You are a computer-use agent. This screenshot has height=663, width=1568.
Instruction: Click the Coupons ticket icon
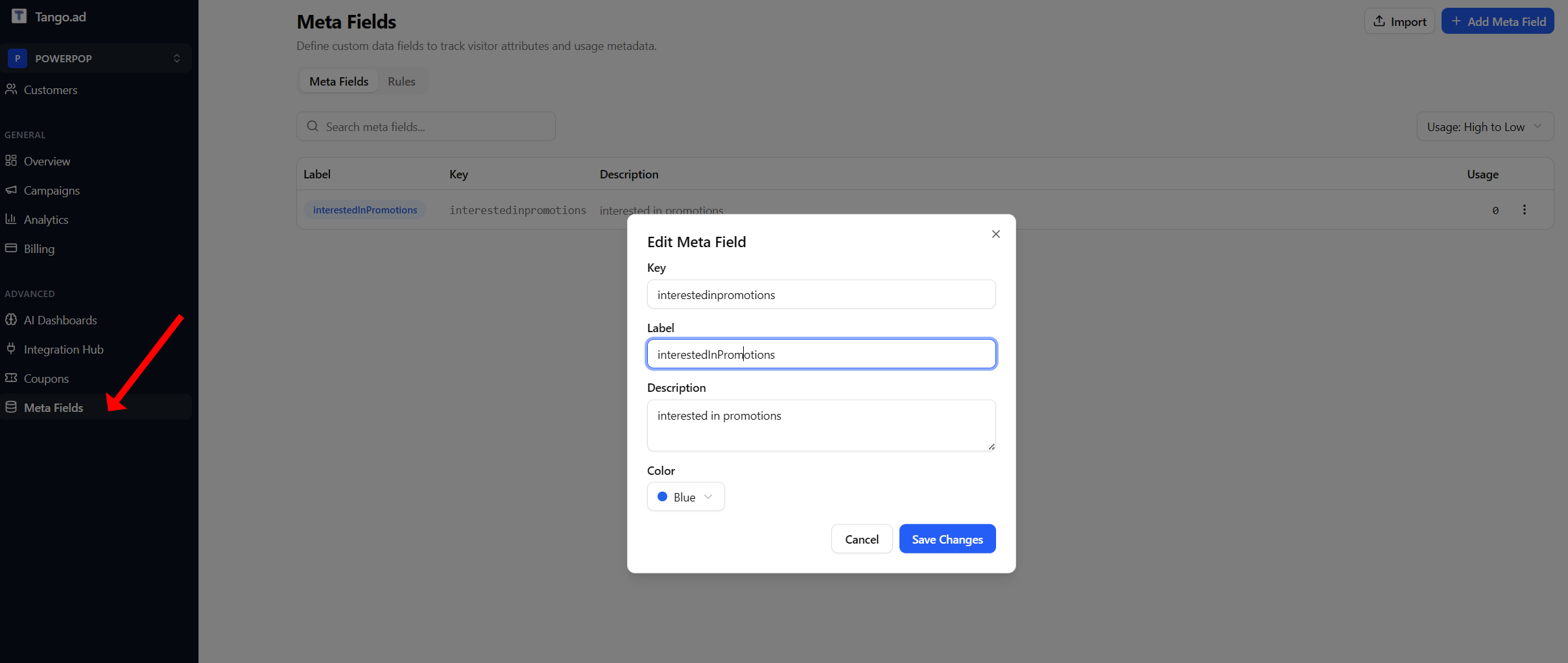11,378
